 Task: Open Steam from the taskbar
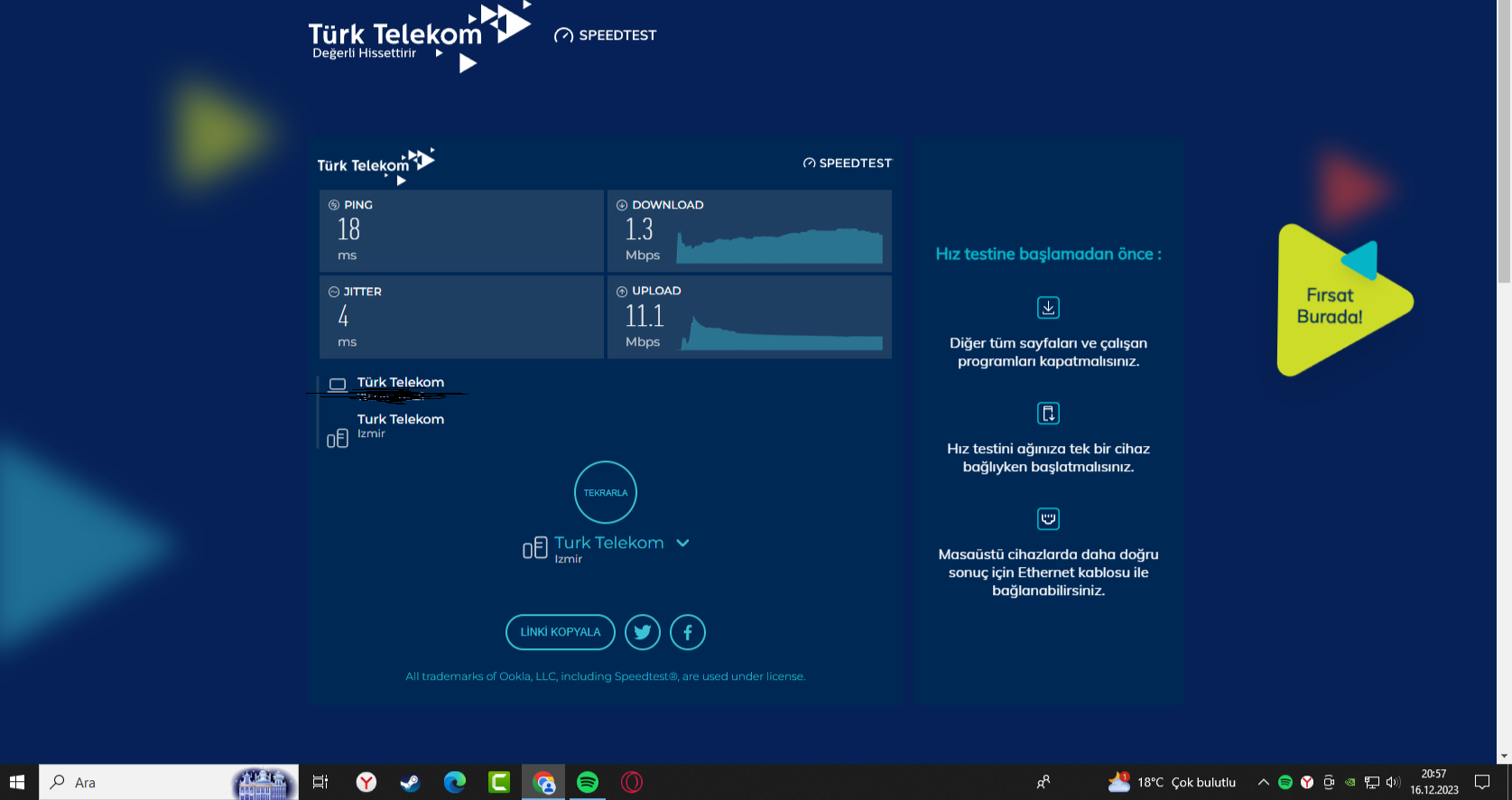[x=410, y=782]
